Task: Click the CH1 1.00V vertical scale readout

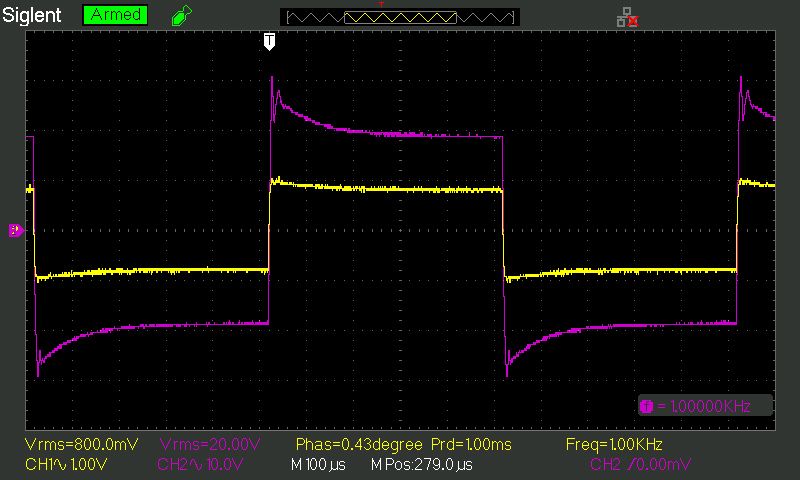Action: click(66, 465)
